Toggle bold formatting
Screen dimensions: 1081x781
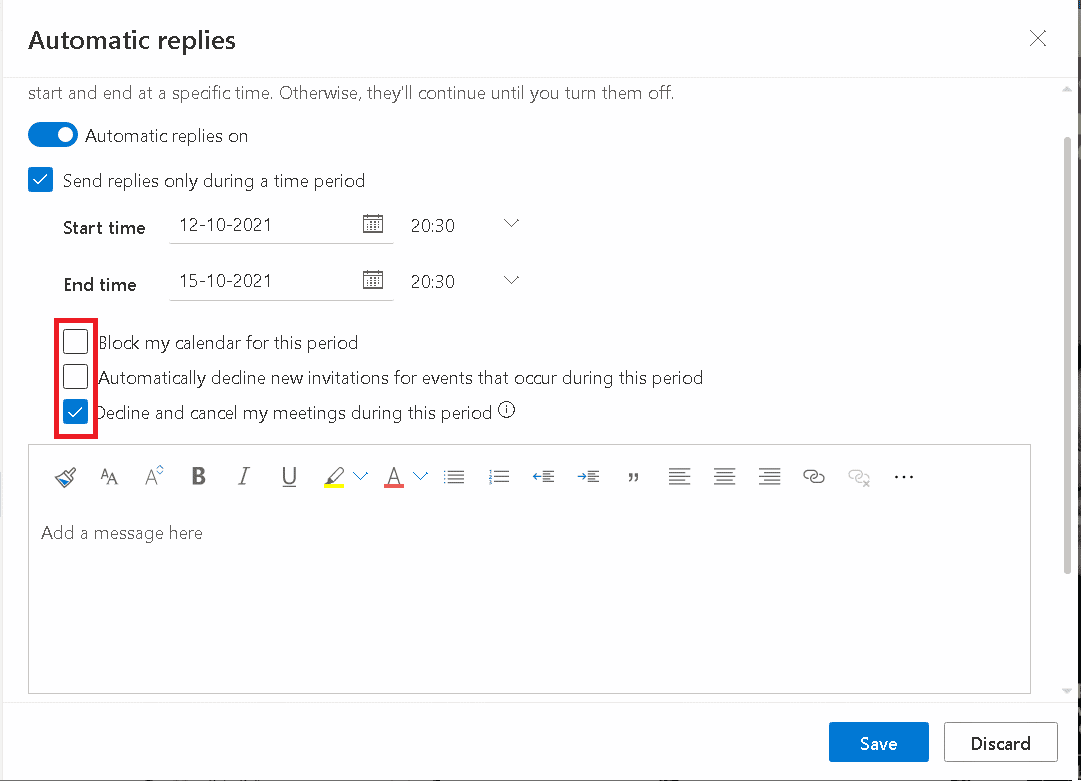[x=199, y=476]
